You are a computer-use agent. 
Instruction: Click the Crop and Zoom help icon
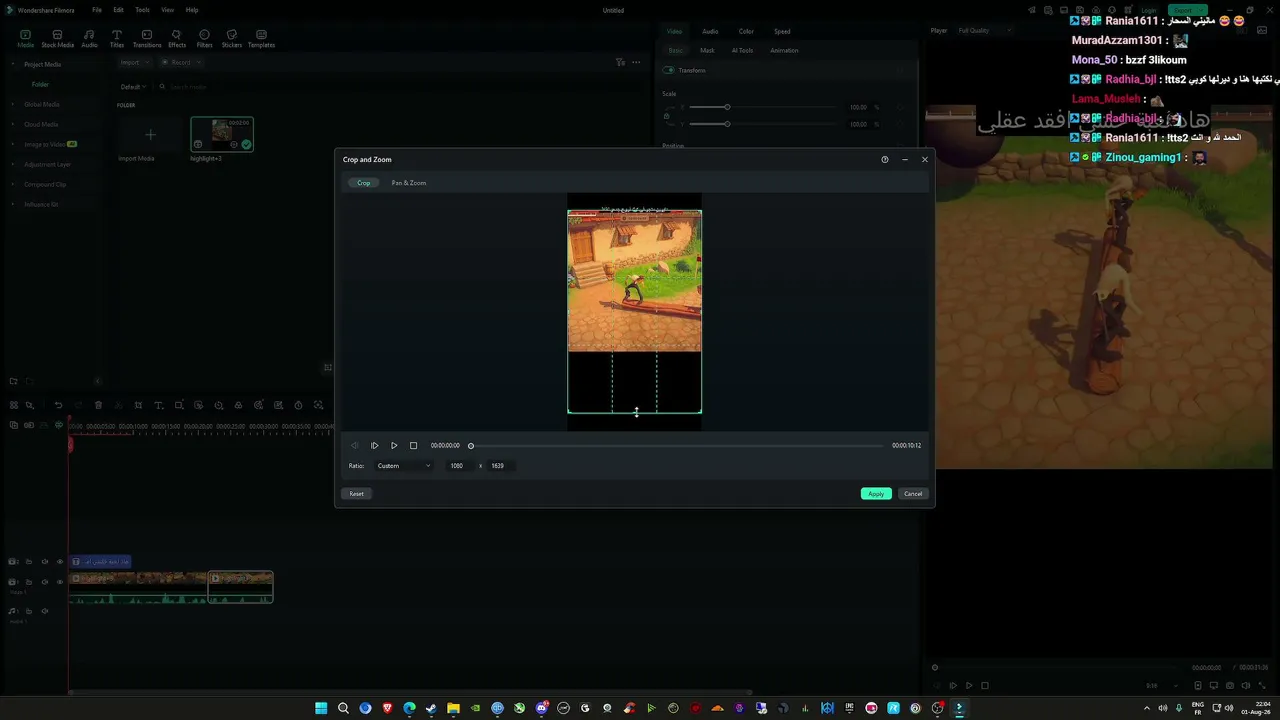tap(885, 160)
